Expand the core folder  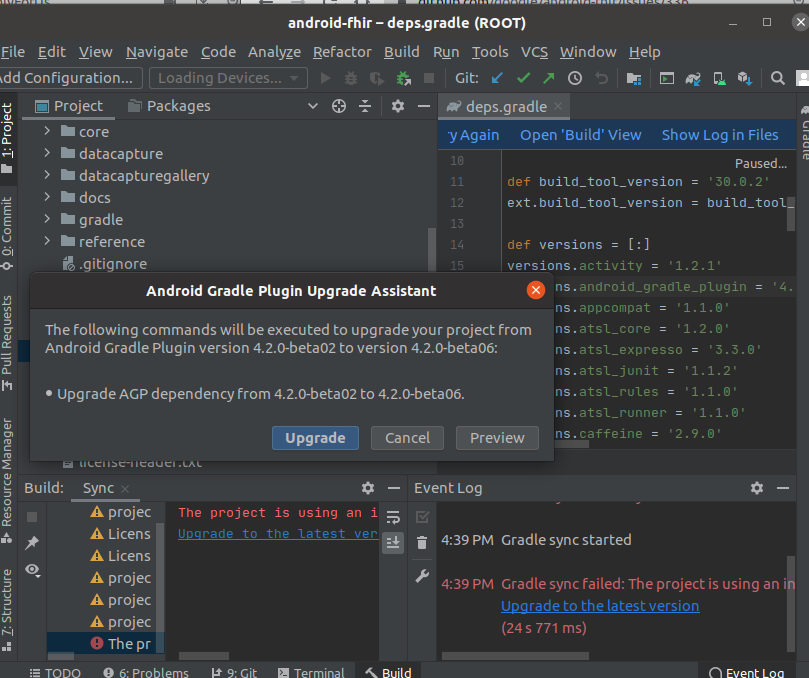pos(47,131)
